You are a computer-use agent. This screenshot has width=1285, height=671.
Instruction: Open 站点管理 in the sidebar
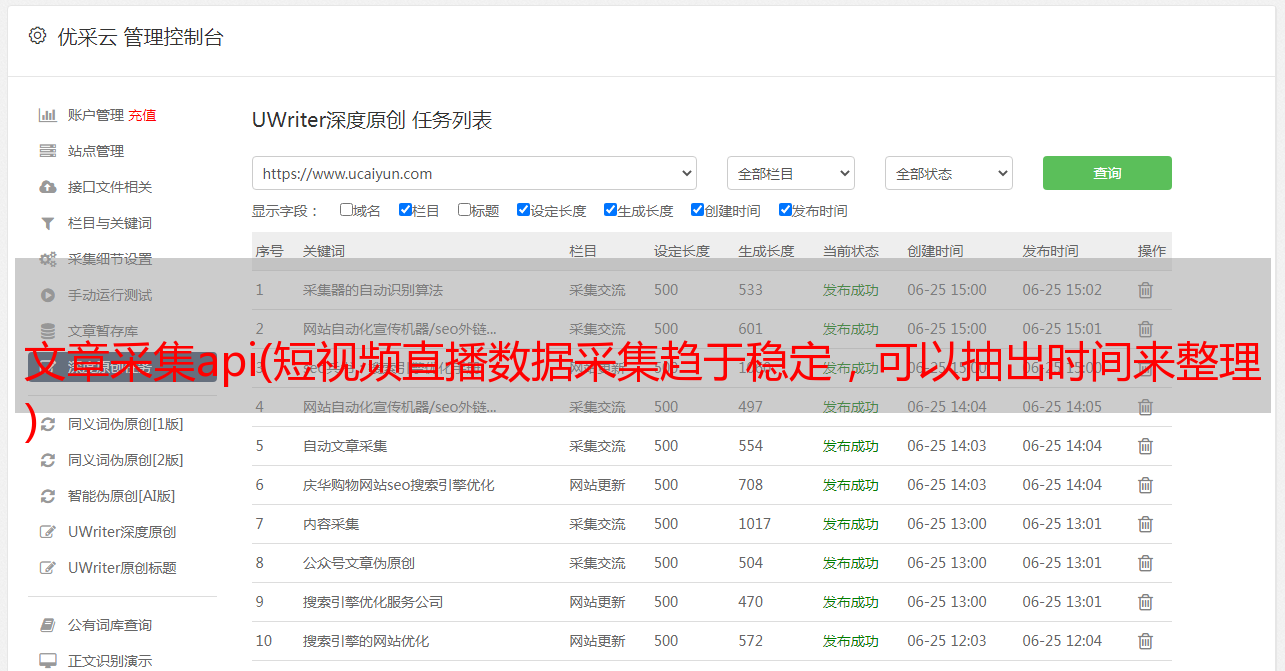coord(96,151)
